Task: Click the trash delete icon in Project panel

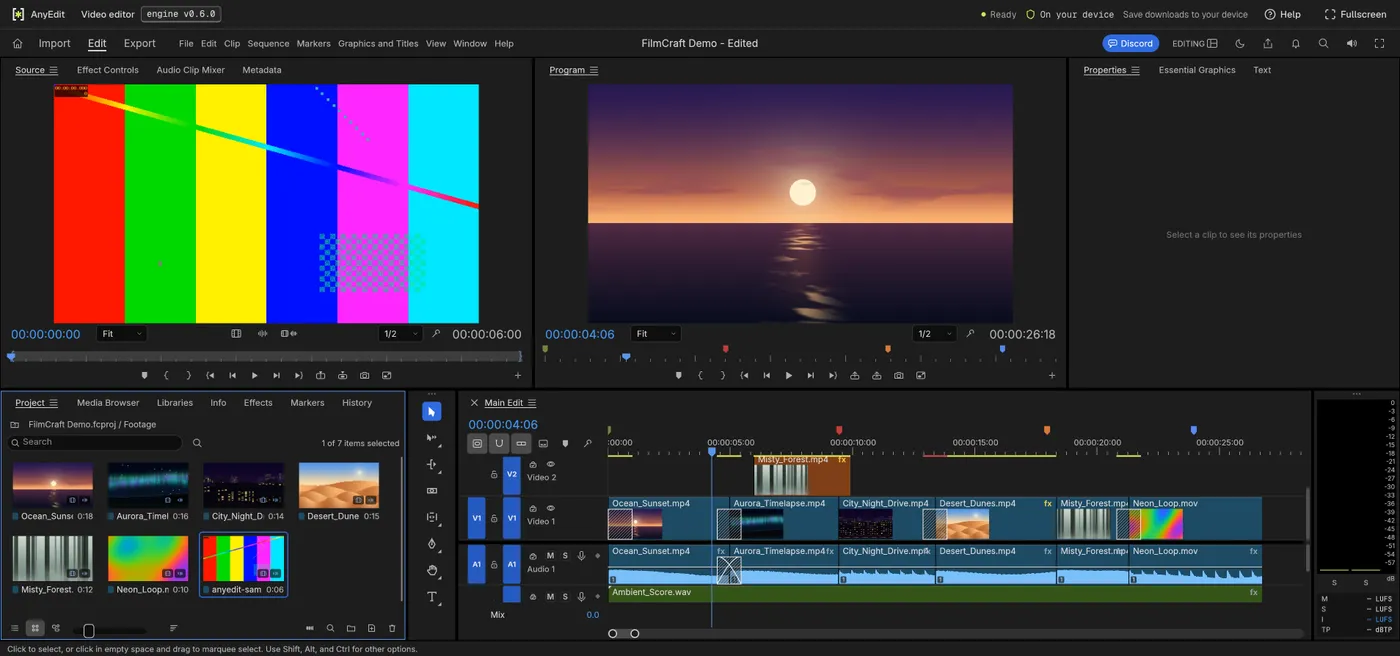Action: pos(392,628)
